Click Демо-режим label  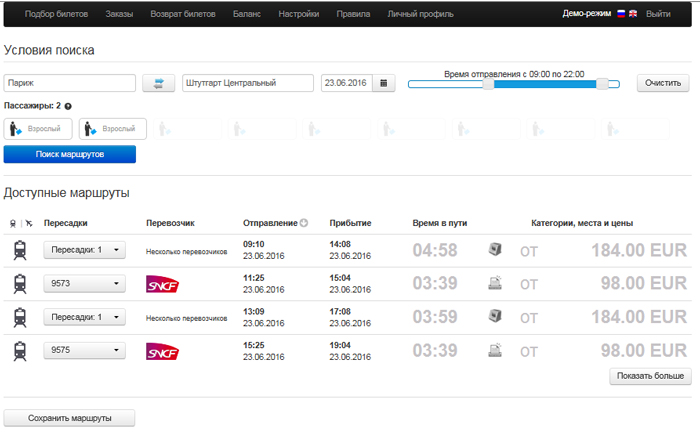[587, 13]
